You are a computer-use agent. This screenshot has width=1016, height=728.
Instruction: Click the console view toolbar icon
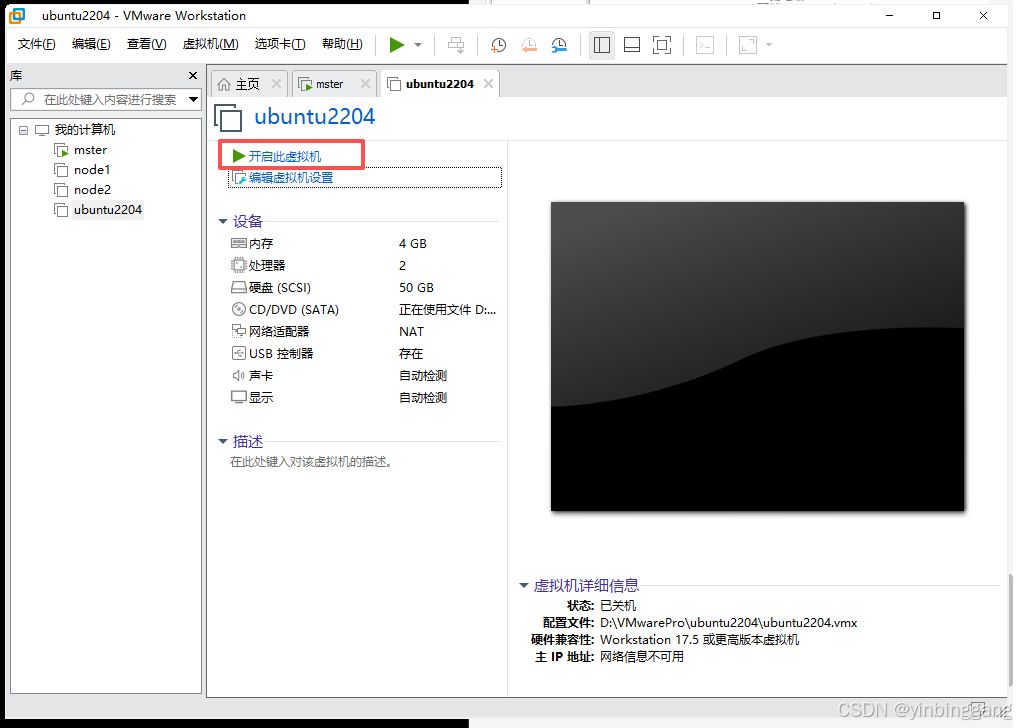[x=705, y=45]
